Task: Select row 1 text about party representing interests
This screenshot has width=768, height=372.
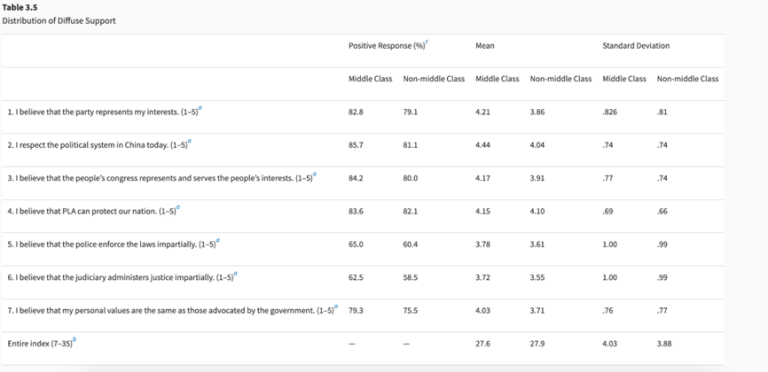Action: click(103, 112)
